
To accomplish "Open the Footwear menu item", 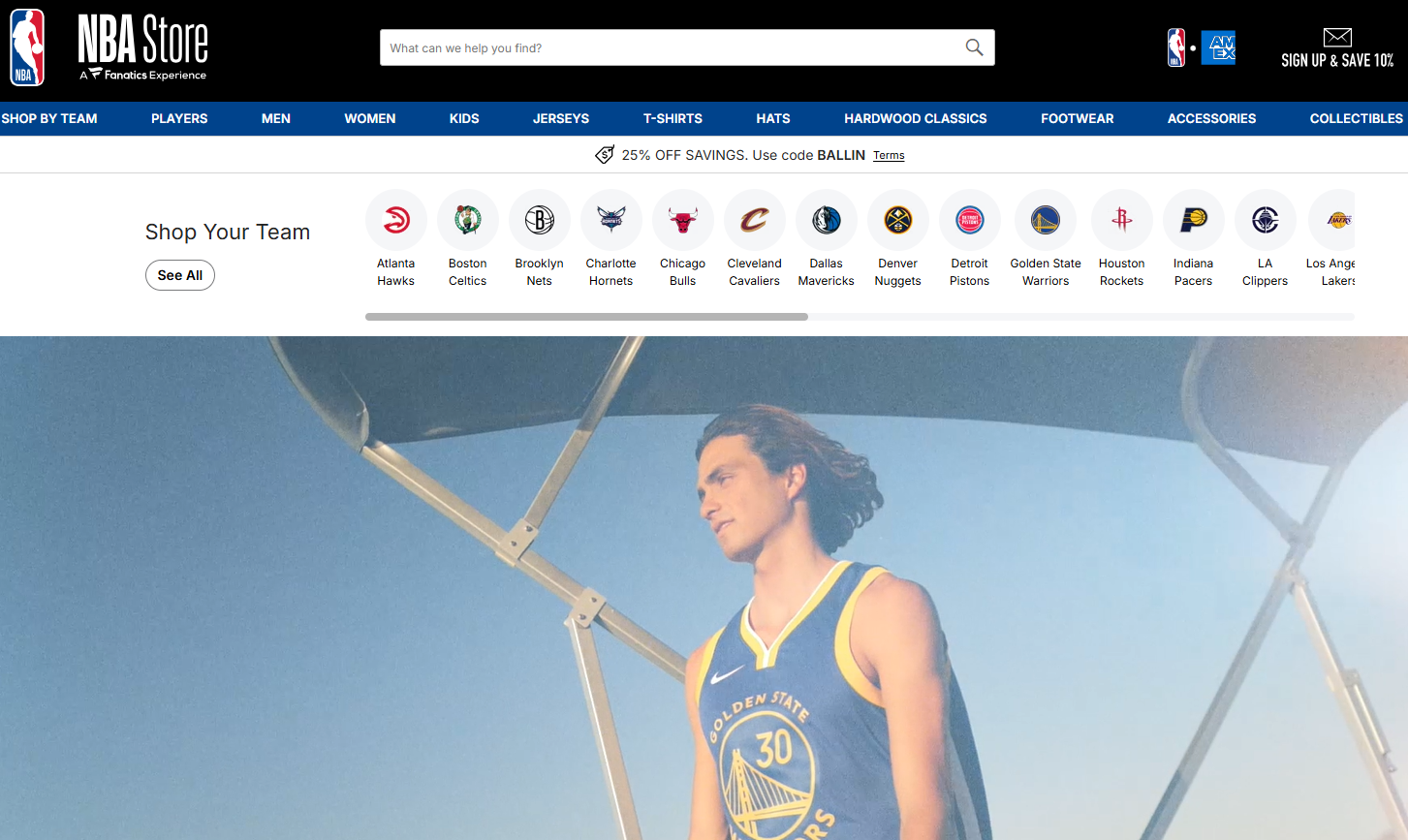I will tap(1077, 118).
